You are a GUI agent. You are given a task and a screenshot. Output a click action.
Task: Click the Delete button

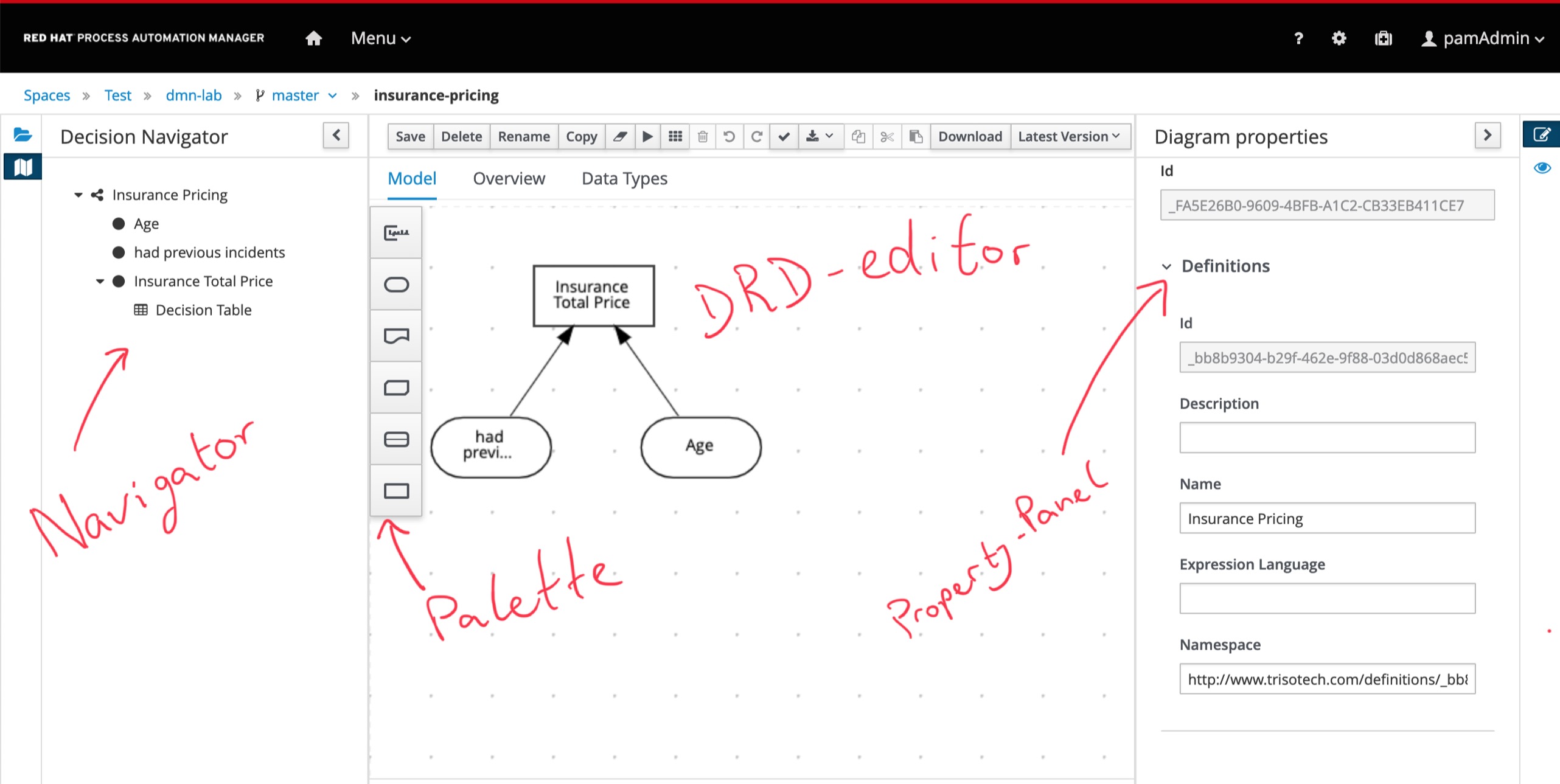coord(461,136)
